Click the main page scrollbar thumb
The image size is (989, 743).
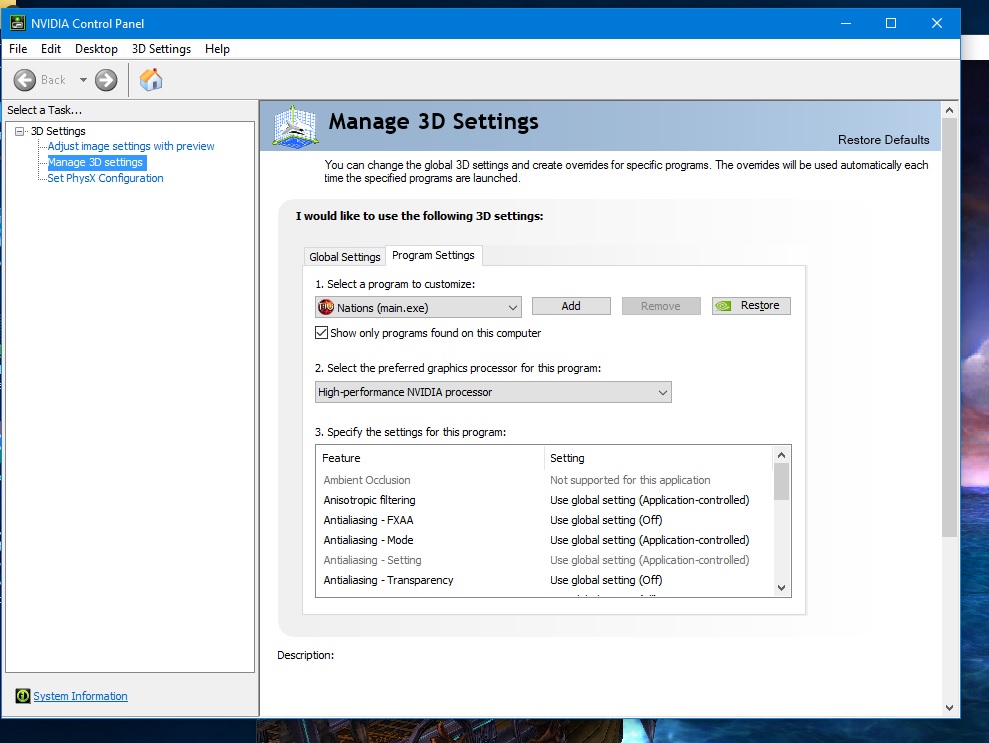point(949,328)
